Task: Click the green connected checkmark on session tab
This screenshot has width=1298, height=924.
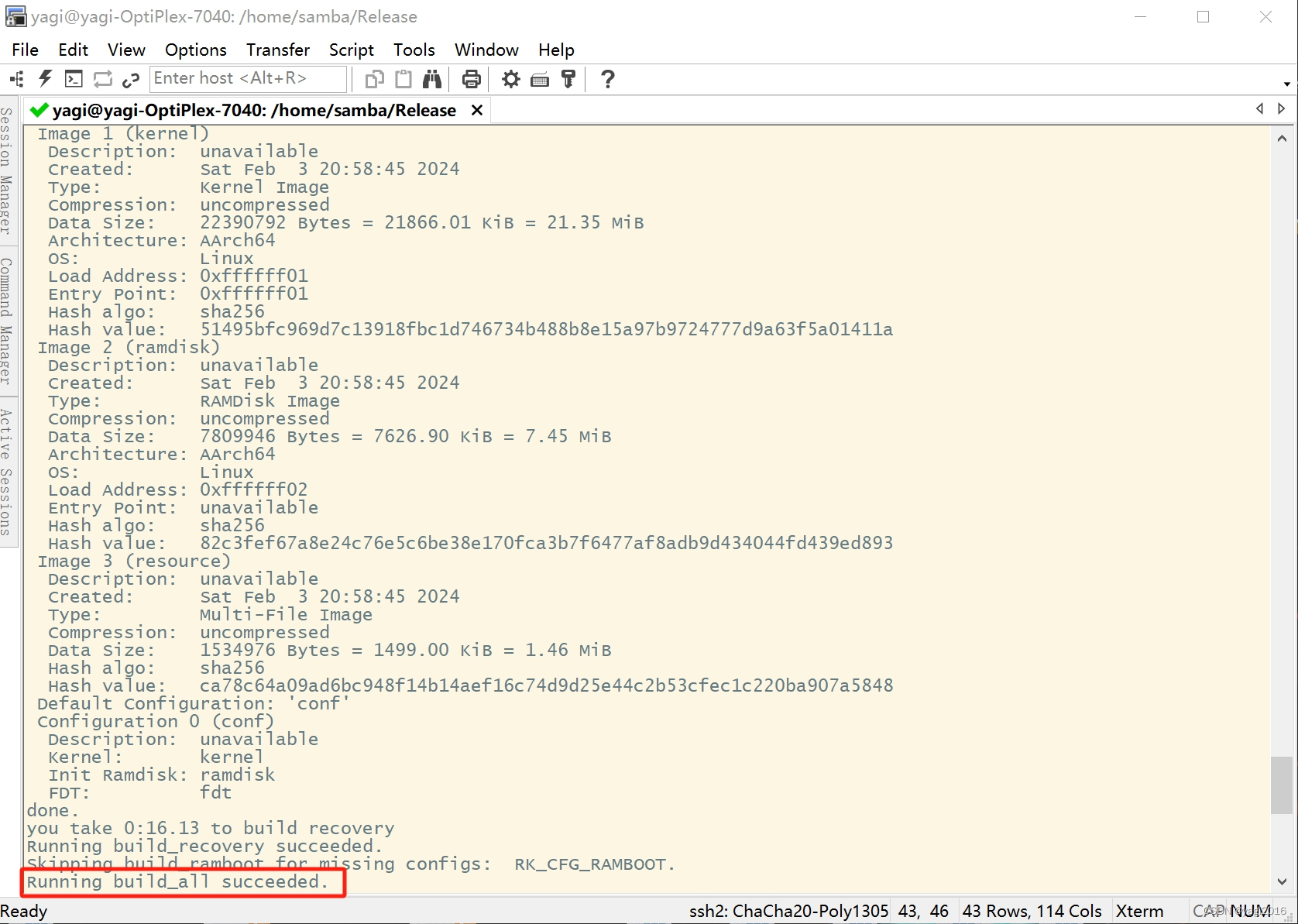Action: 39,110
